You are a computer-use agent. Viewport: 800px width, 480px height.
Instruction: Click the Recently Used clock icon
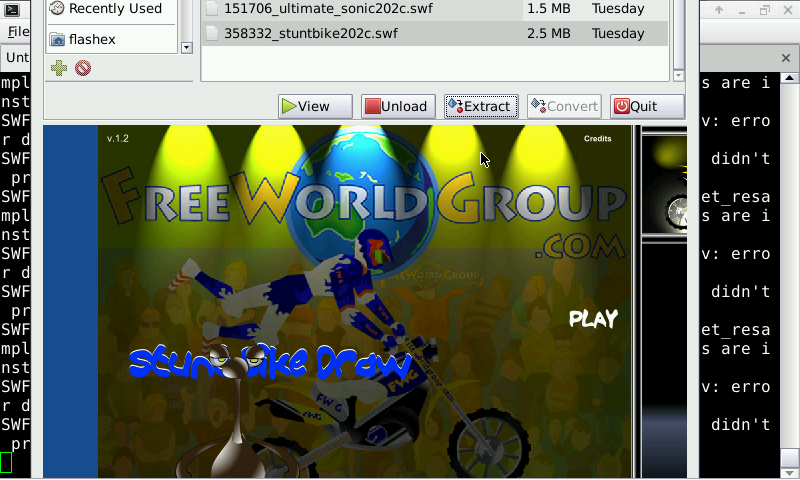(57, 8)
